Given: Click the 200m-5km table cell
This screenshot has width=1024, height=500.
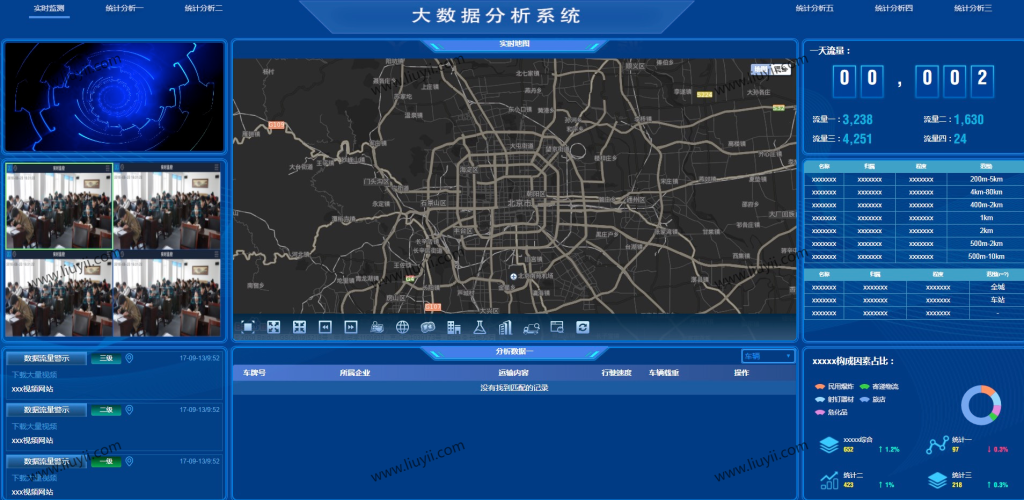Looking at the screenshot, I should point(985,180).
